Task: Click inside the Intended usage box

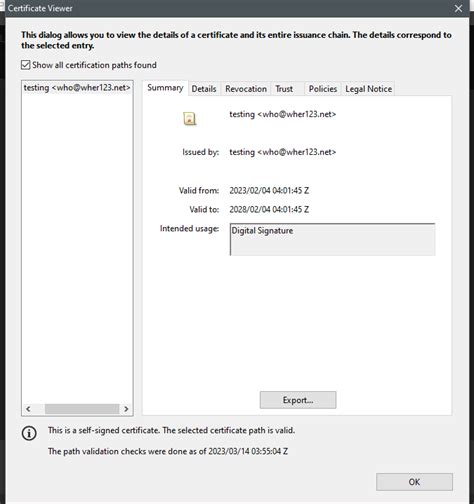Action: pos(332,240)
